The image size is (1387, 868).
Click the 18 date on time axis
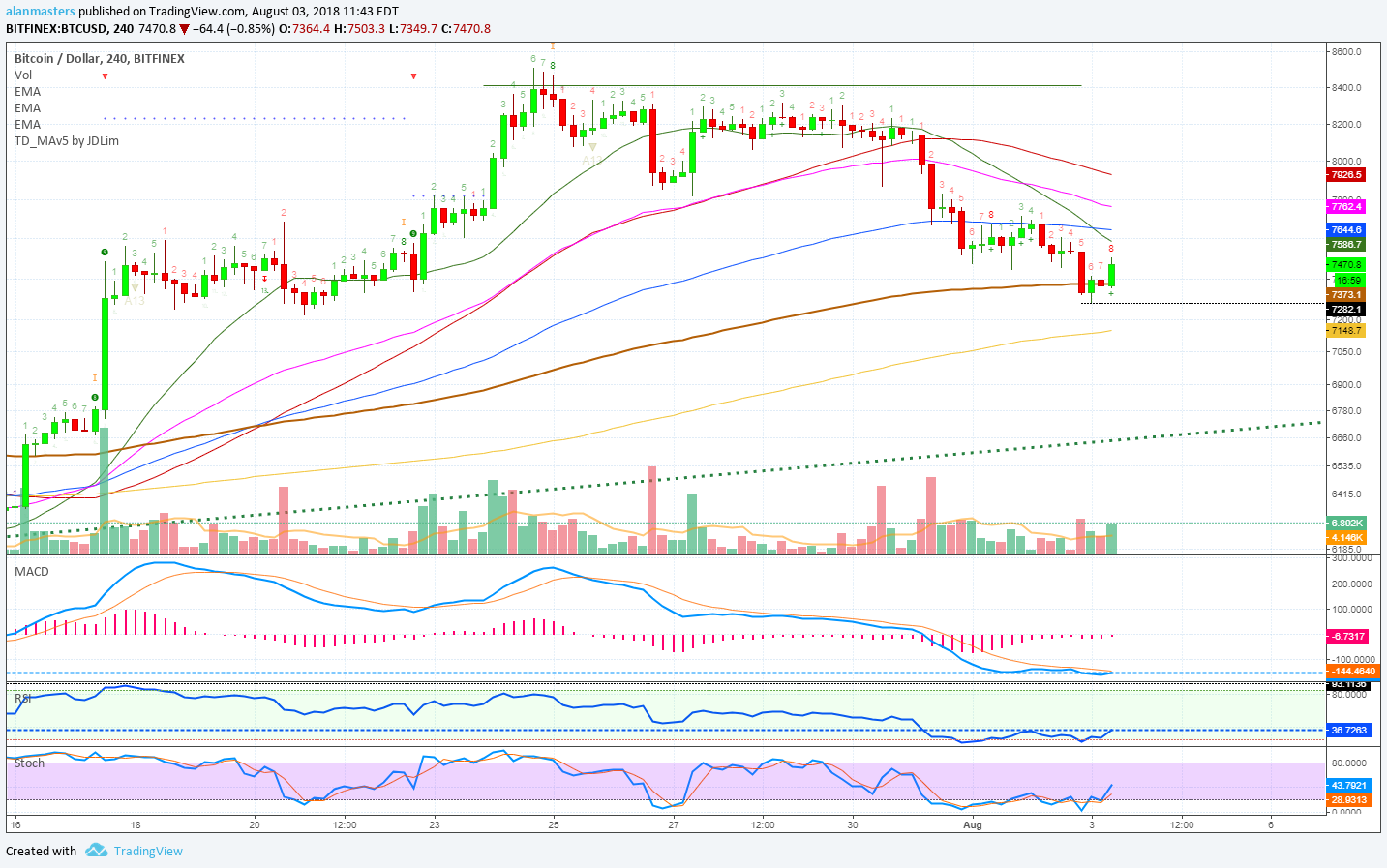point(136,825)
